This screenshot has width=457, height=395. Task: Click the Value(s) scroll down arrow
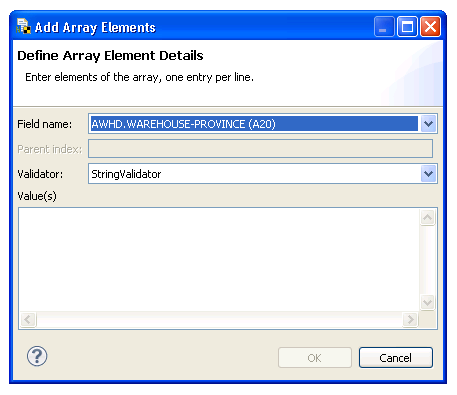pos(427,302)
